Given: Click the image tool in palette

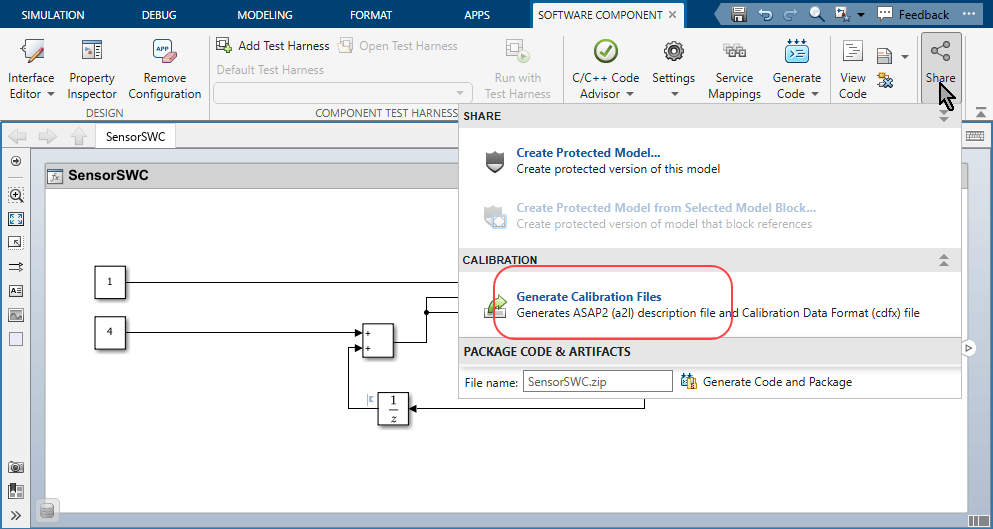Looking at the screenshot, I should point(16,315).
